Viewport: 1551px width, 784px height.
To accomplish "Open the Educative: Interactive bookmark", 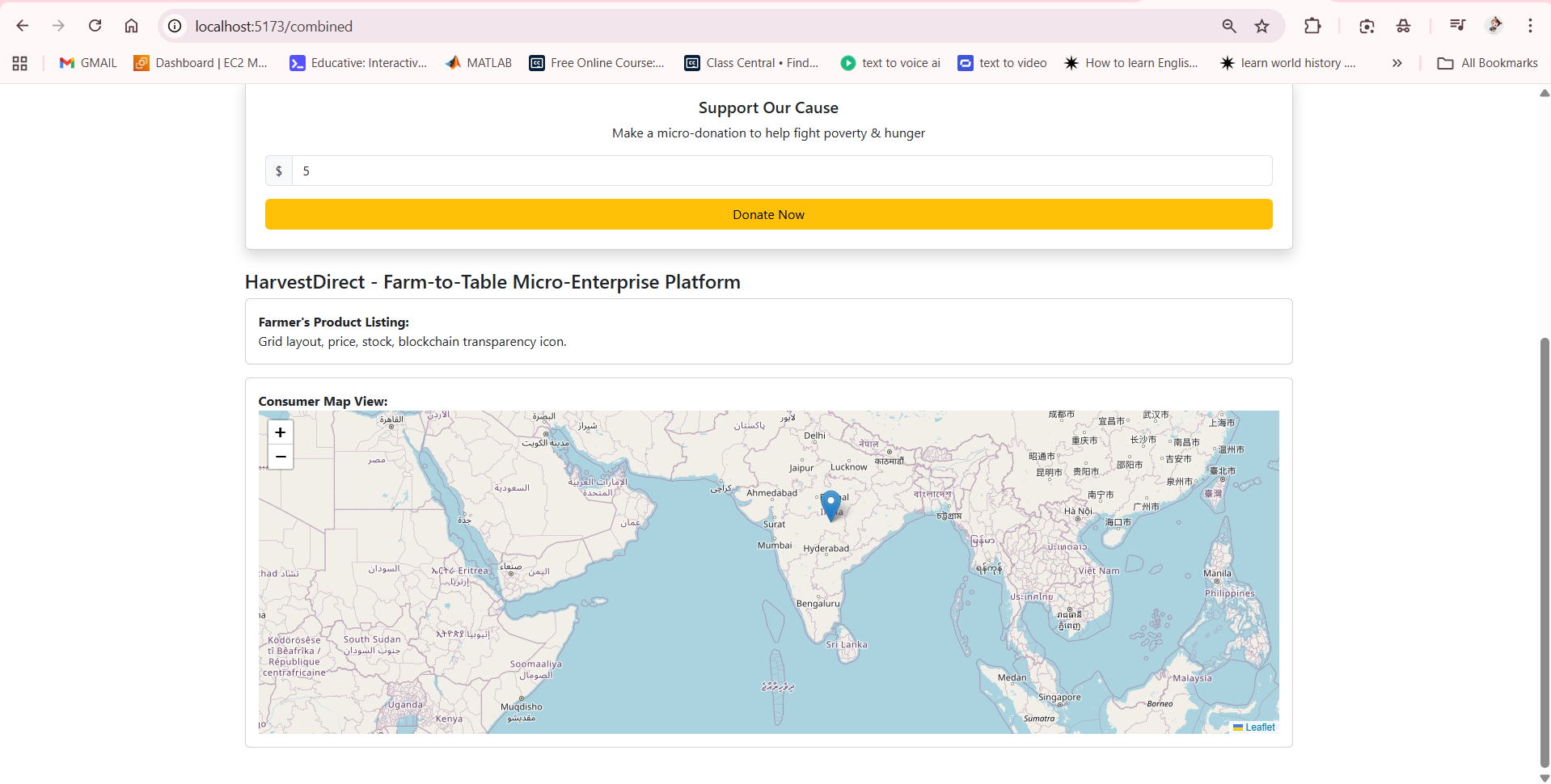I will click(358, 63).
